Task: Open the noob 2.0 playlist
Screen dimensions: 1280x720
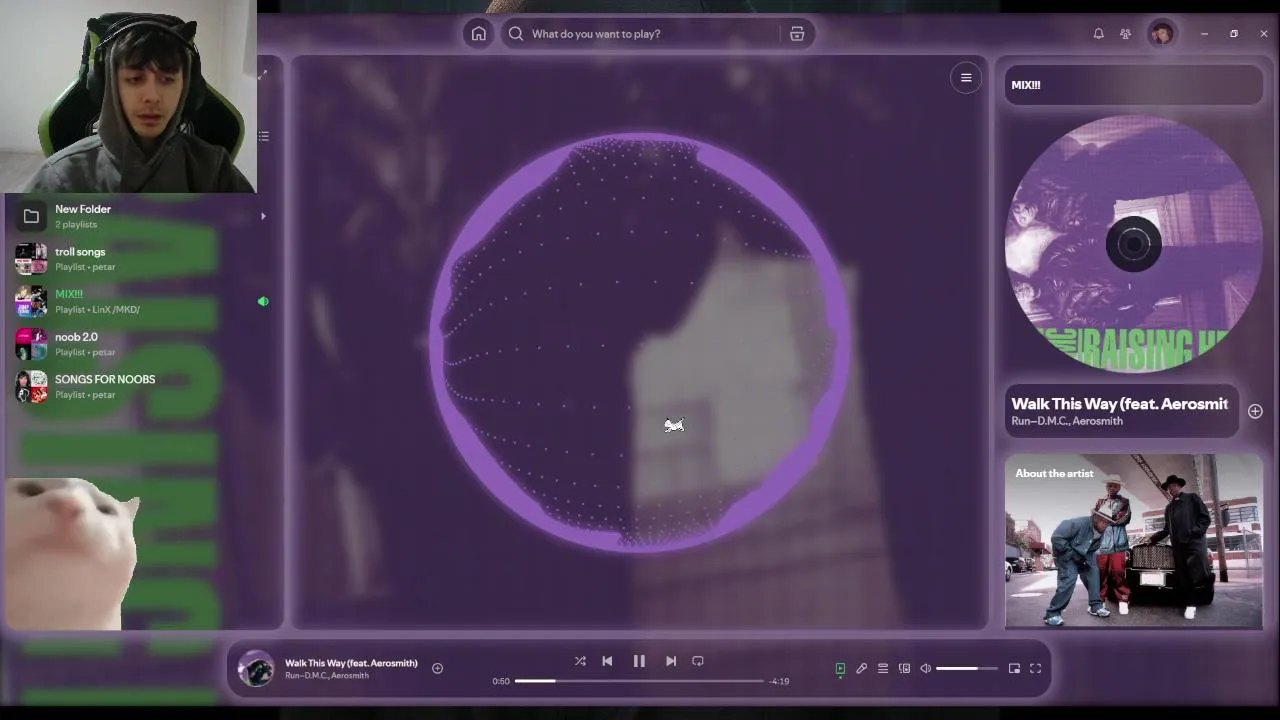Action: coord(140,344)
